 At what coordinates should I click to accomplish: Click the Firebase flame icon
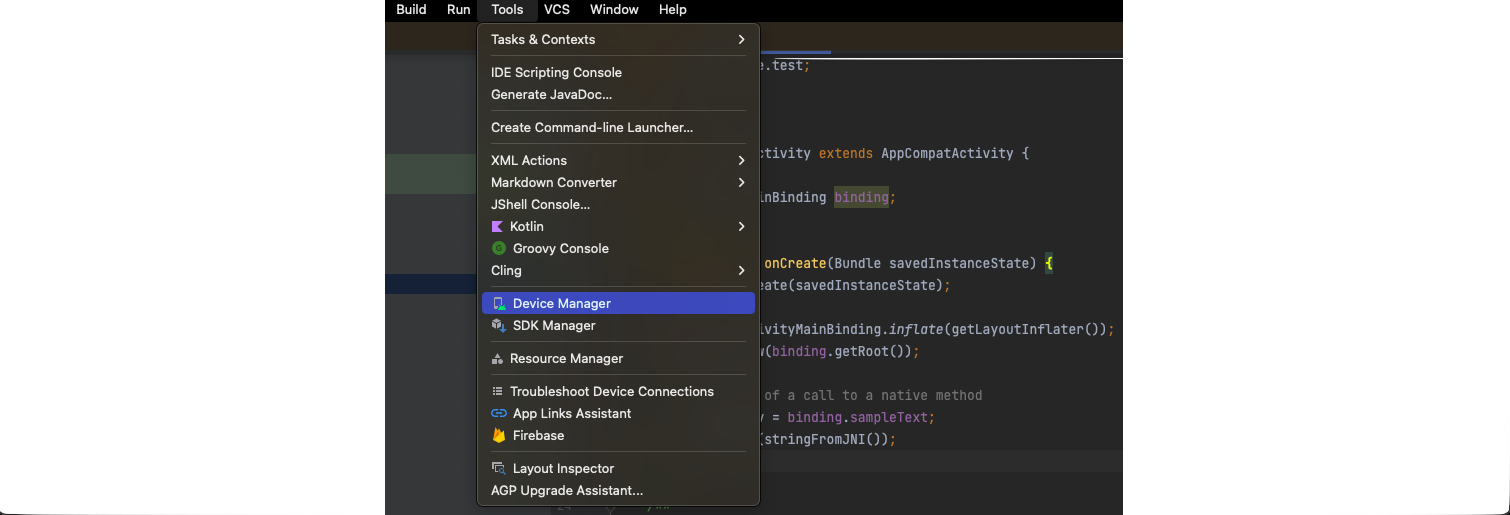click(499, 435)
